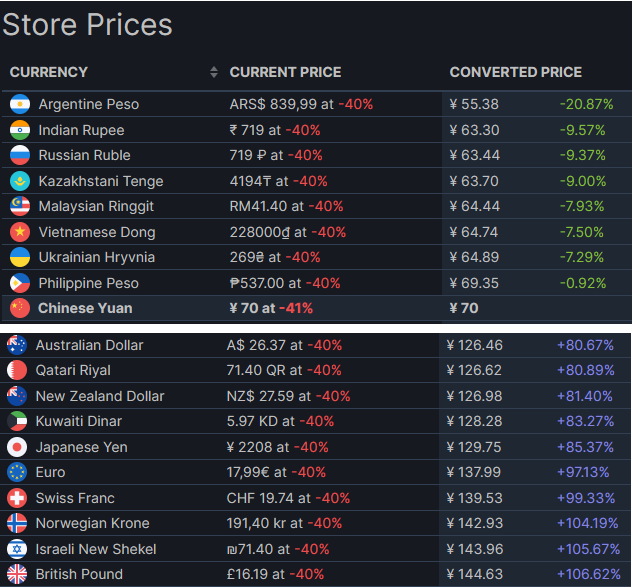Viewport: 632px width, 587px height.
Task: Click the Kuwait flag icon
Action: [x=17, y=421]
